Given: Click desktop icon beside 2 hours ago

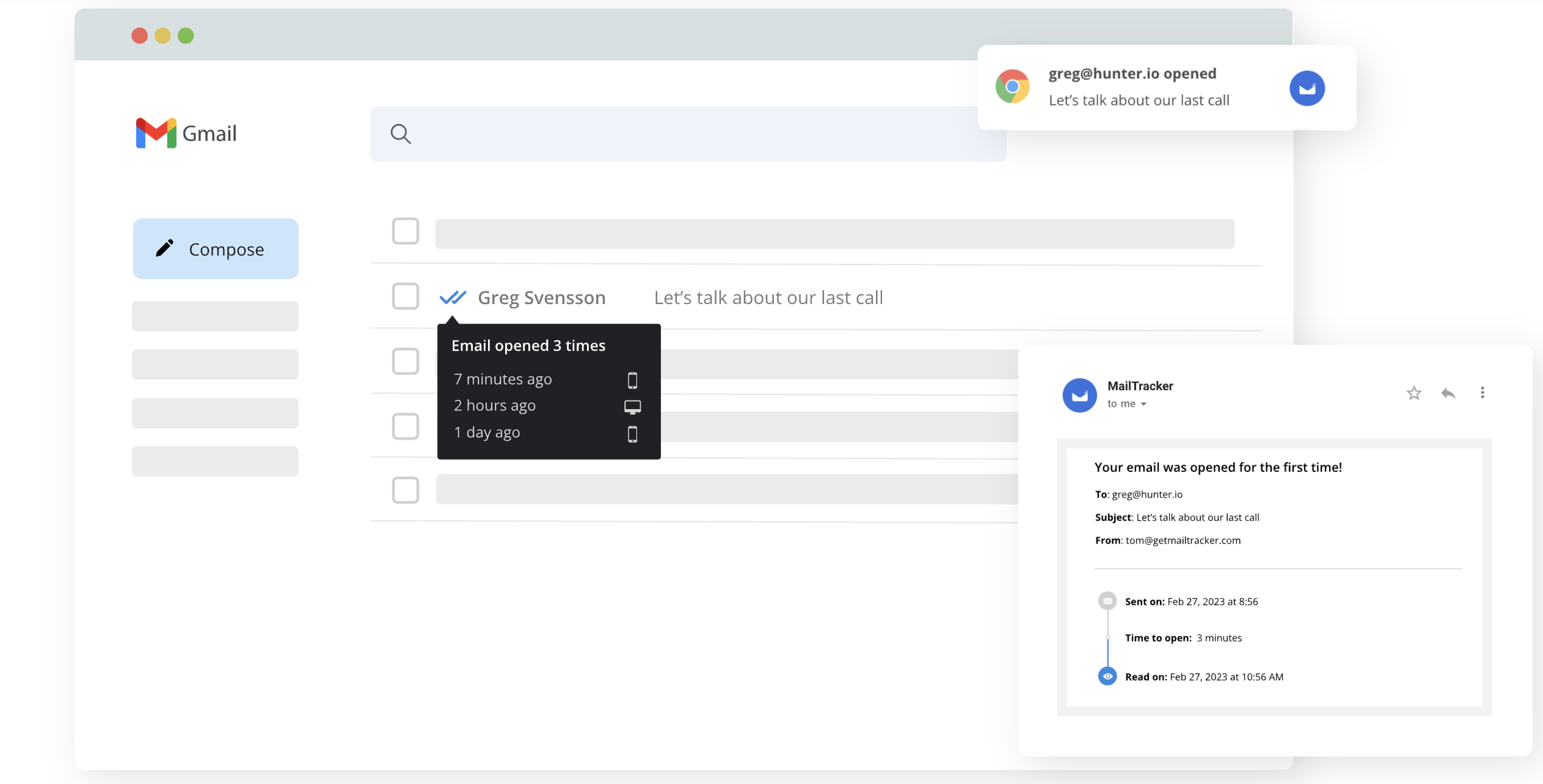Looking at the screenshot, I should coord(632,407).
